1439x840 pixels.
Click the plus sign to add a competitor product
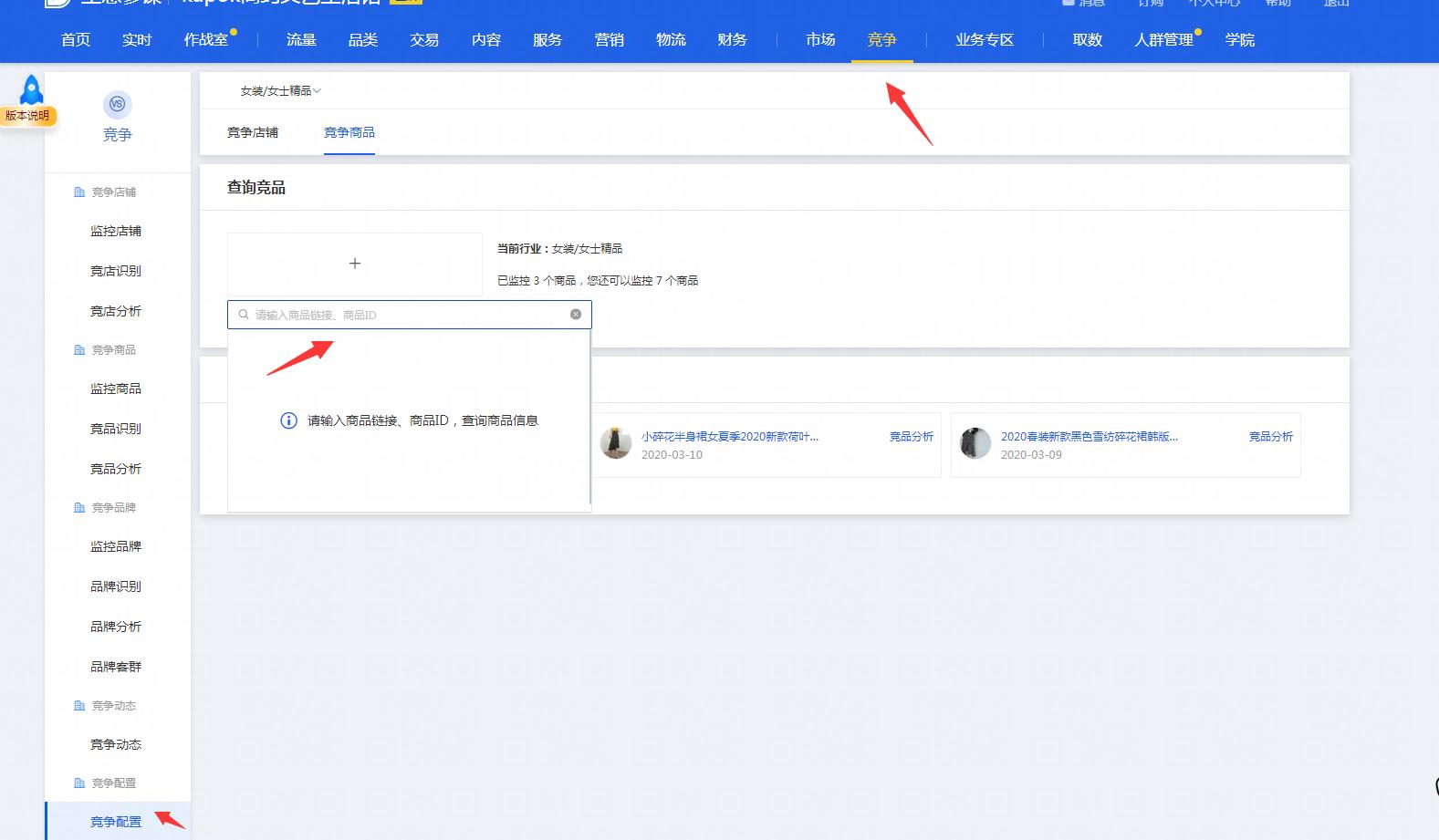355,264
